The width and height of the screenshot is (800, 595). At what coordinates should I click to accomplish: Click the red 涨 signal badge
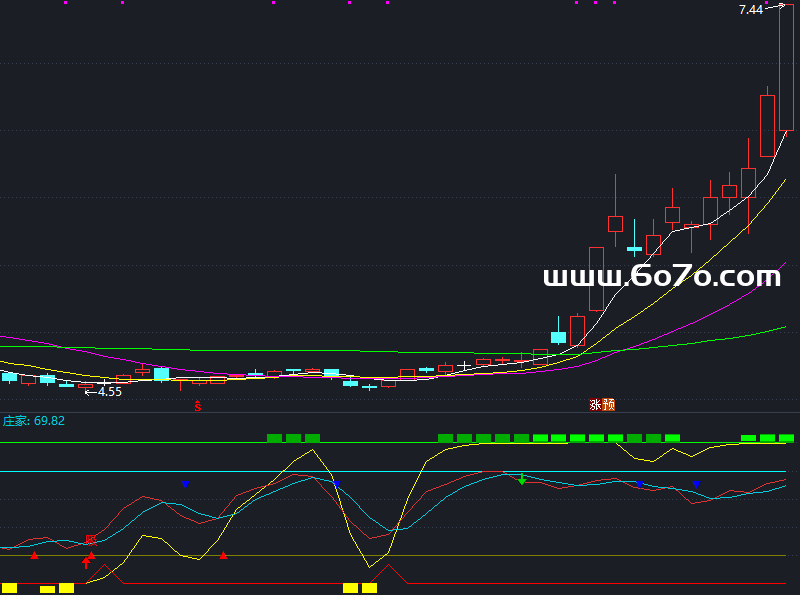tap(595, 405)
